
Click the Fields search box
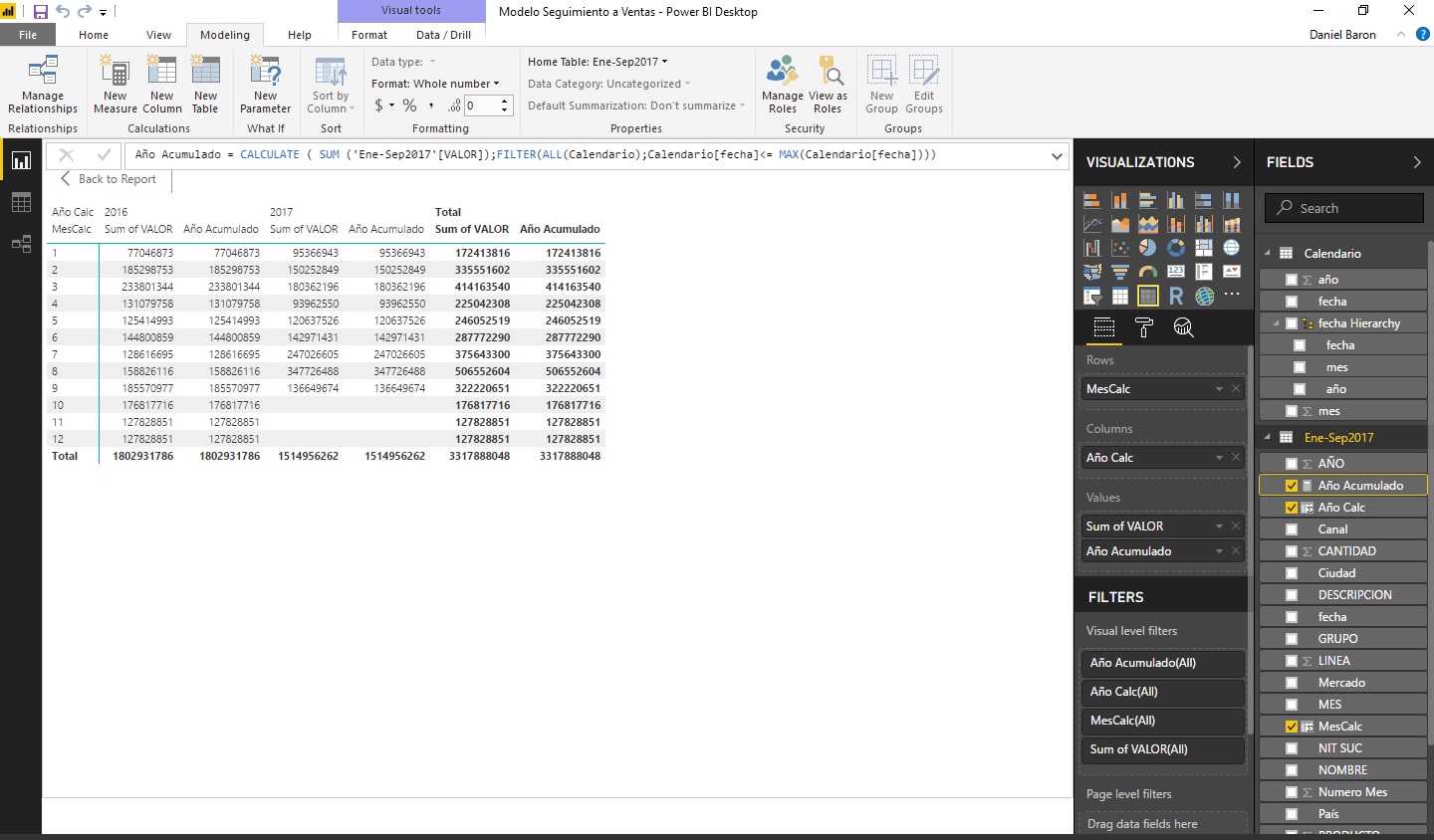pyautogui.click(x=1343, y=208)
